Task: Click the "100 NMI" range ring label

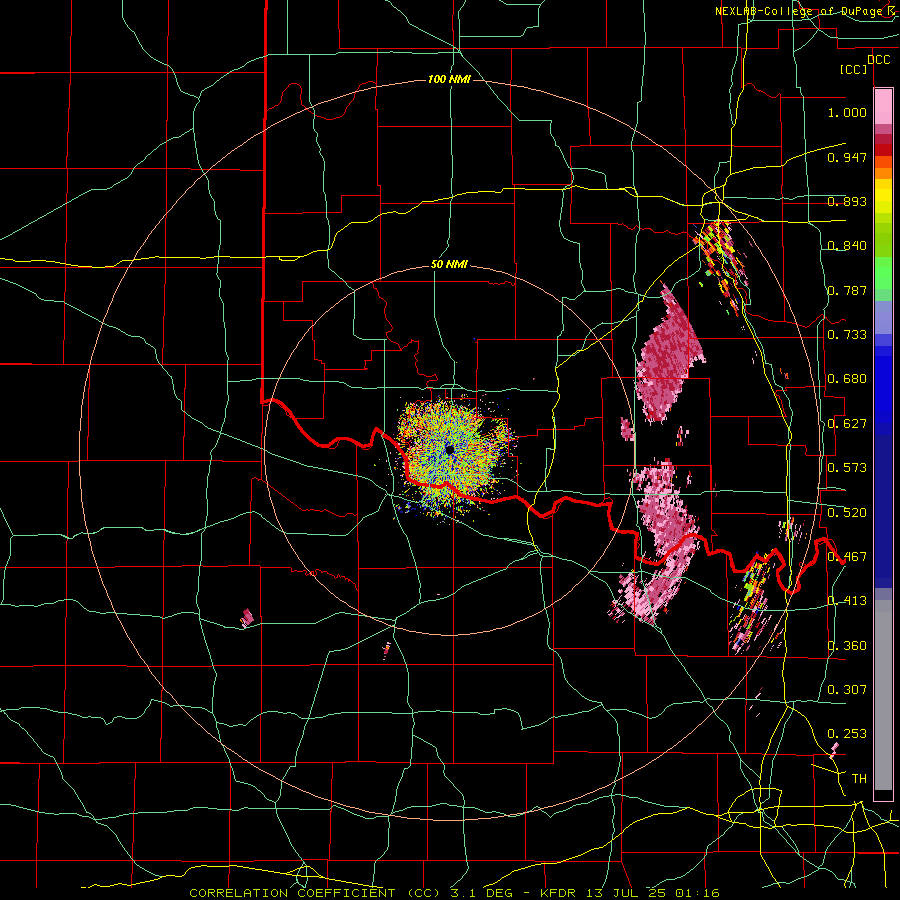Action: [x=449, y=79]
